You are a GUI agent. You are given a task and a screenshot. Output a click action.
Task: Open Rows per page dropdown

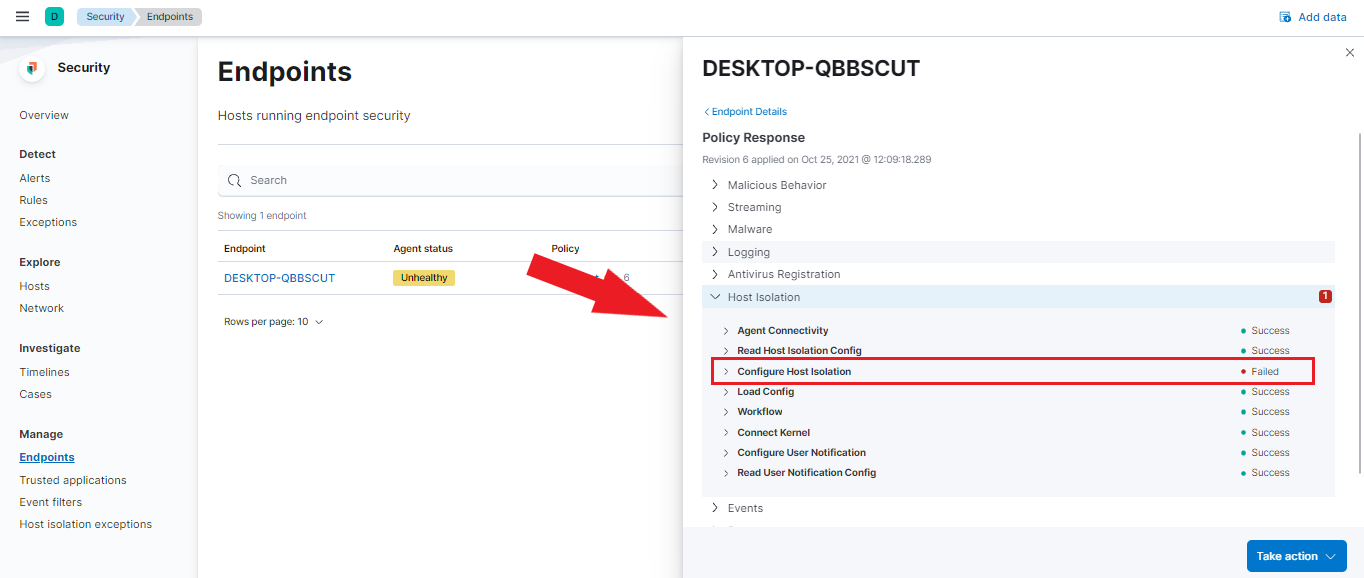click(x=274, y=322)
